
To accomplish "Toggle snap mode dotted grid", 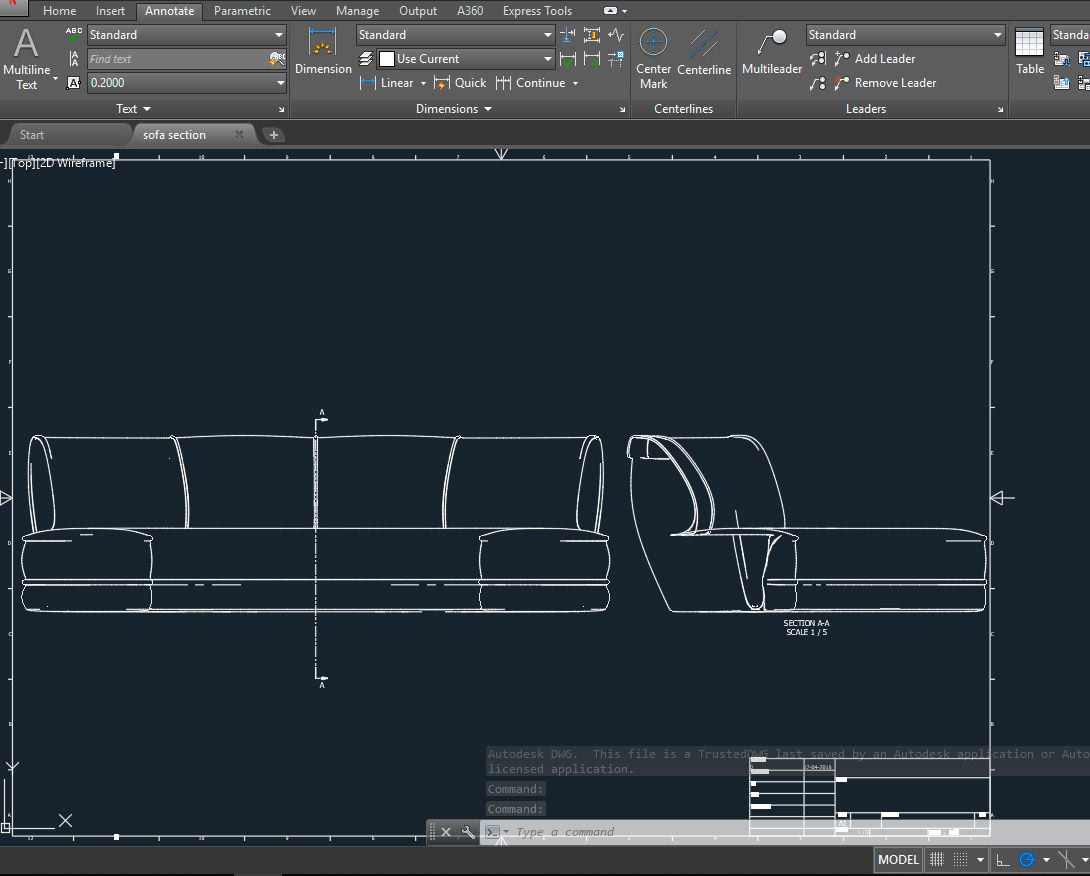I will click(x=960, y=860).
